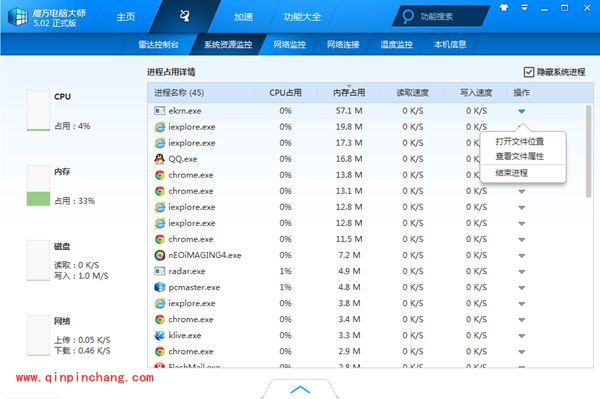Click the chrome.exe icon with 13.8 M memory
The image size is (600, 399).
[x=160, y=175]
